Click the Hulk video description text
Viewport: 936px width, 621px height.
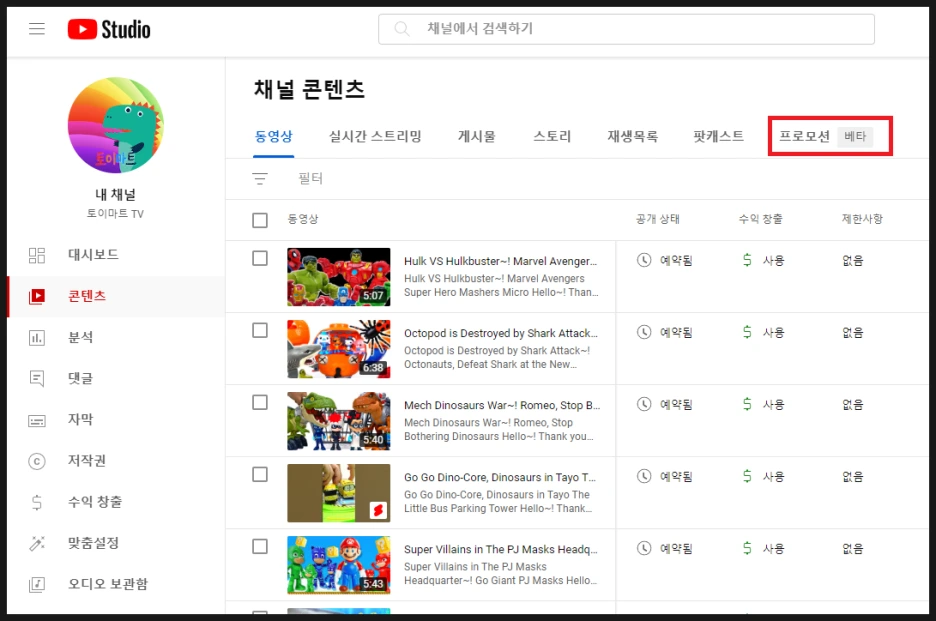[501, 285]
